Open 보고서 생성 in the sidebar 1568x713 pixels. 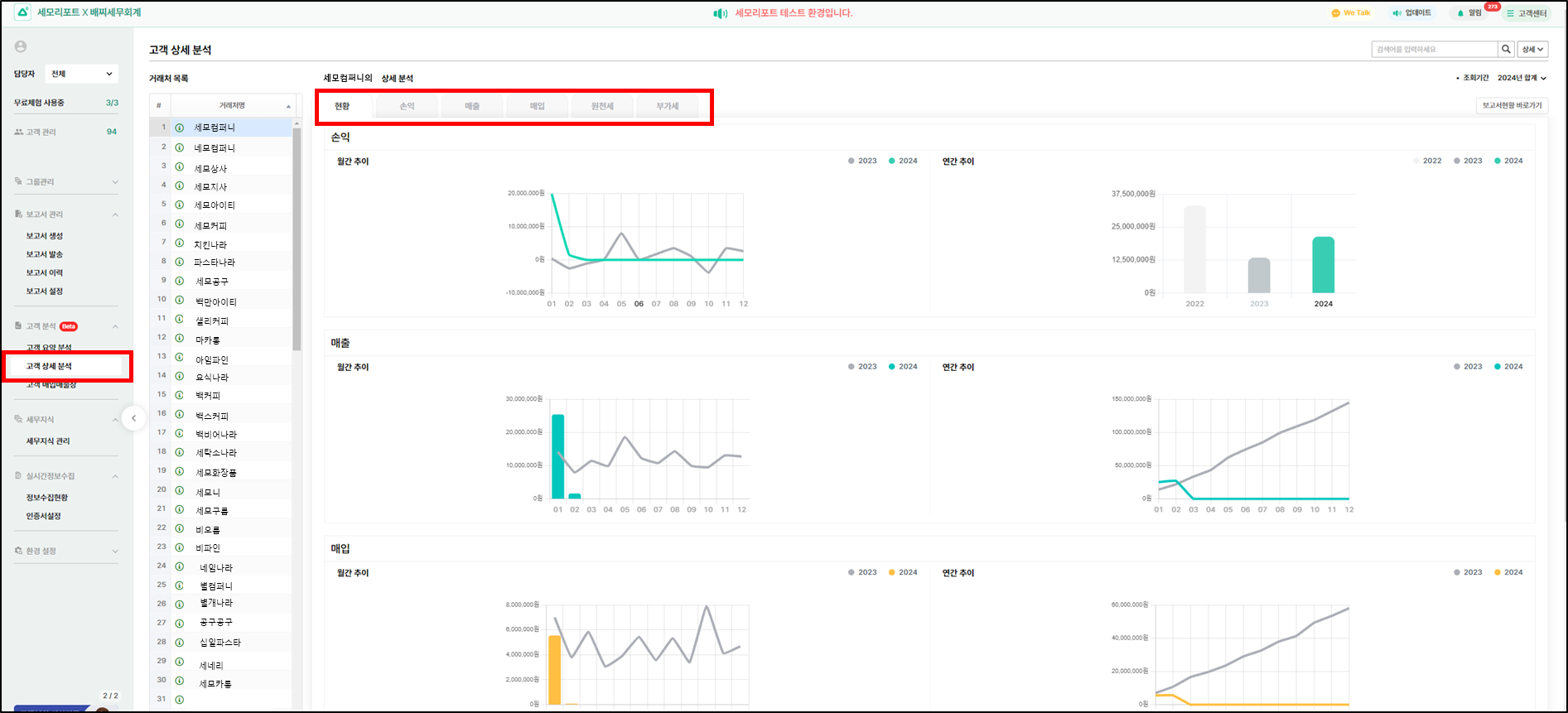point(45,236)
